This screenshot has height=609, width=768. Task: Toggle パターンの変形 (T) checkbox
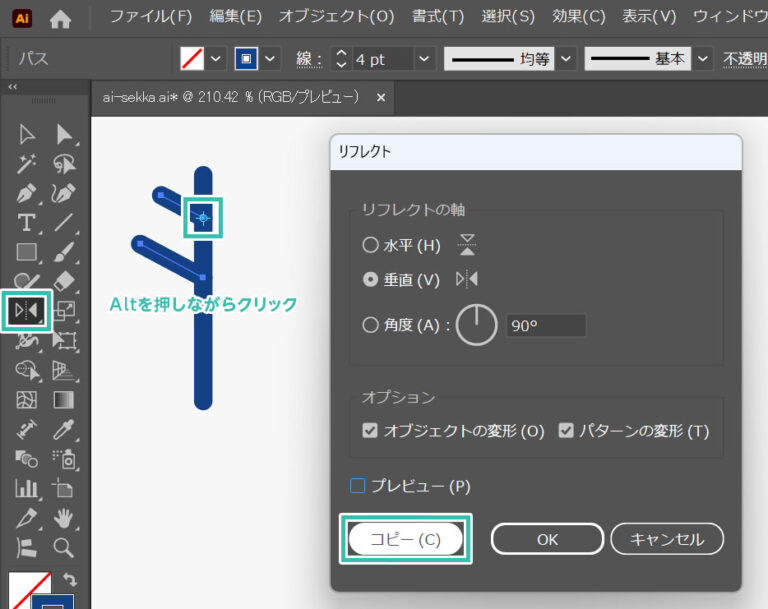[x=566, y=431]
